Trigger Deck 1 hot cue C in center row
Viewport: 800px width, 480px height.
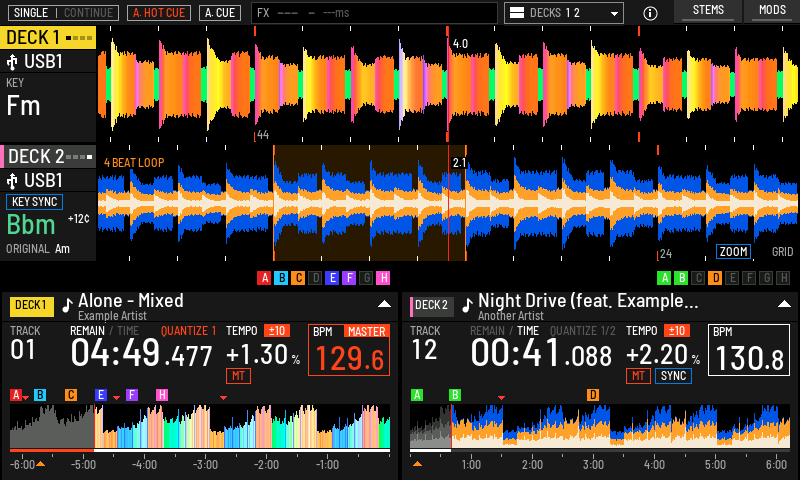click(298, 278)
